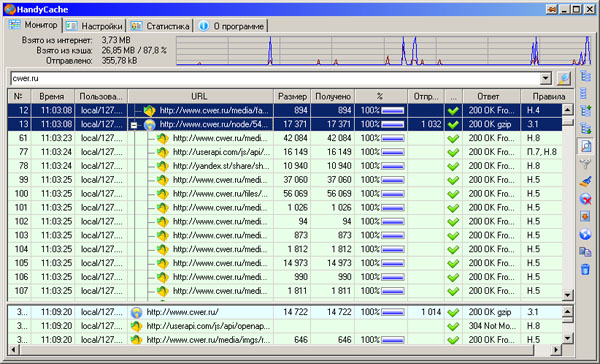Open the Статистика tab

160,26
